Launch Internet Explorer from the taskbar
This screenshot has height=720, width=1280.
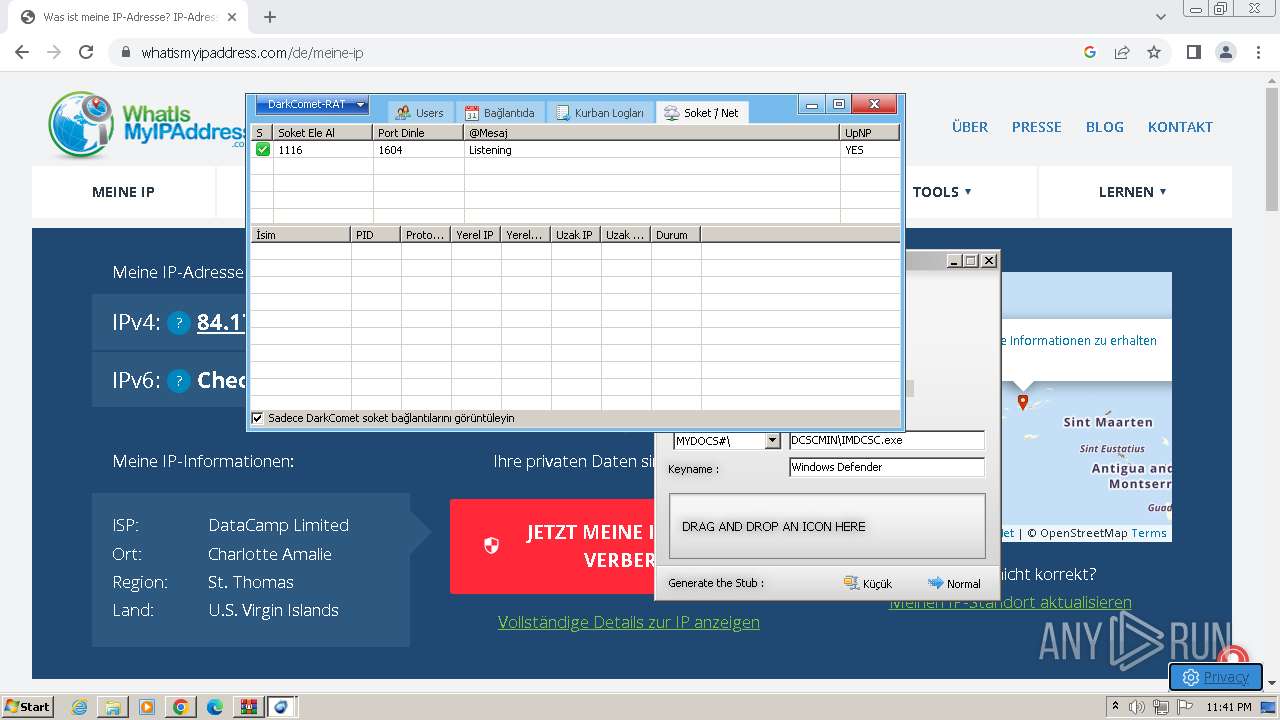(80, 707)
